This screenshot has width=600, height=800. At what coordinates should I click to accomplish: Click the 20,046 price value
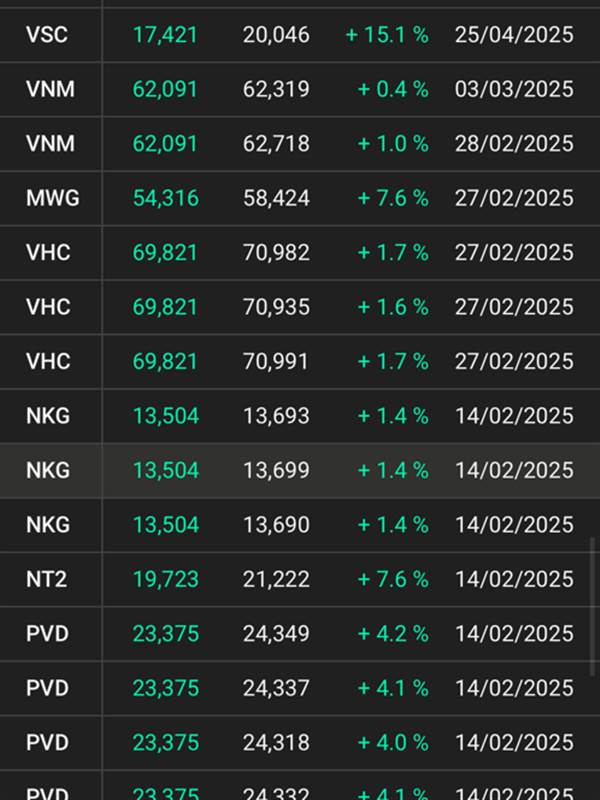[x=276, y=35]
